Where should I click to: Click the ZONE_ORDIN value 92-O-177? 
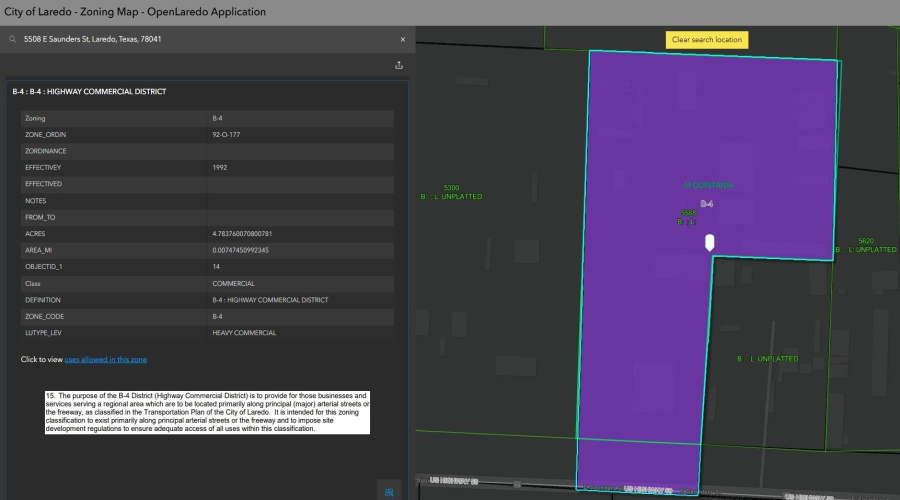(225, 134)
